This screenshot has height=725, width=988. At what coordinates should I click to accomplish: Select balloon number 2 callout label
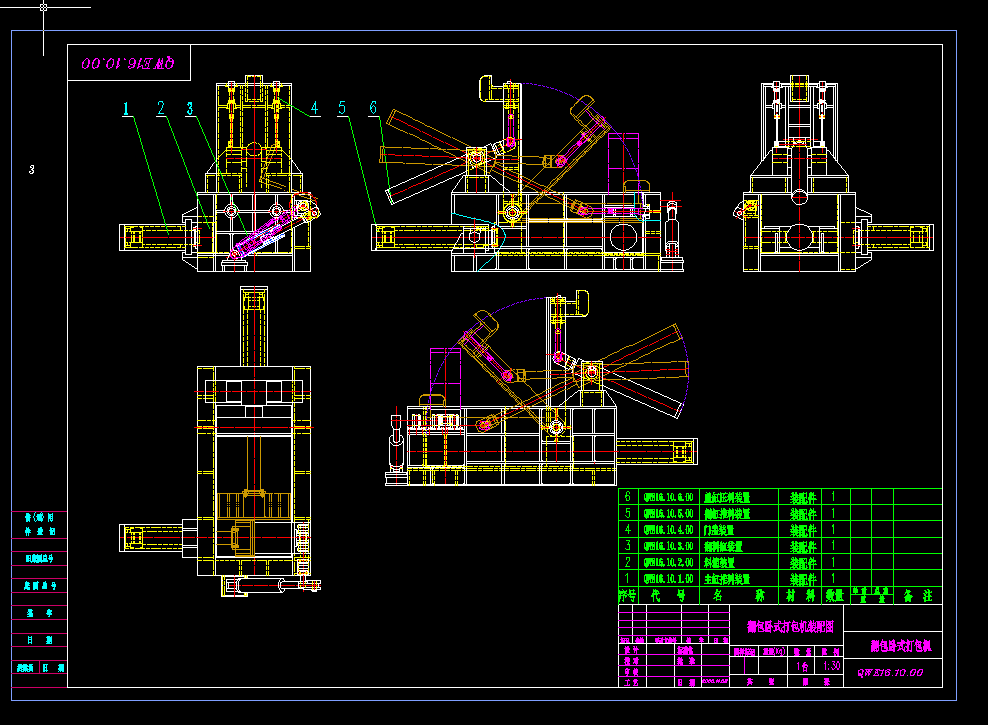click(161, 108)
